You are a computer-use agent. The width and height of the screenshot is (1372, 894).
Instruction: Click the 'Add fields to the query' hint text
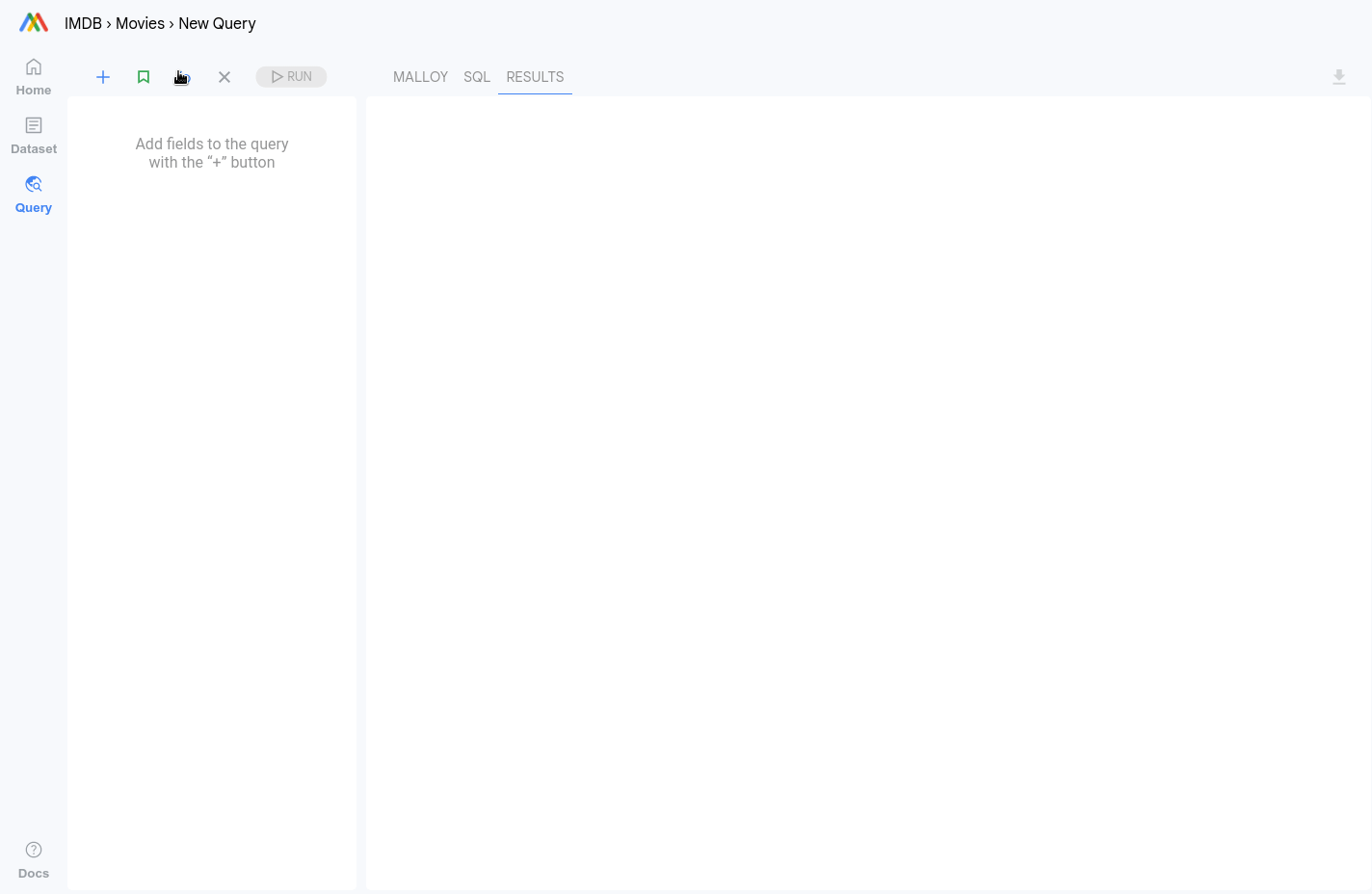[212, 153]
